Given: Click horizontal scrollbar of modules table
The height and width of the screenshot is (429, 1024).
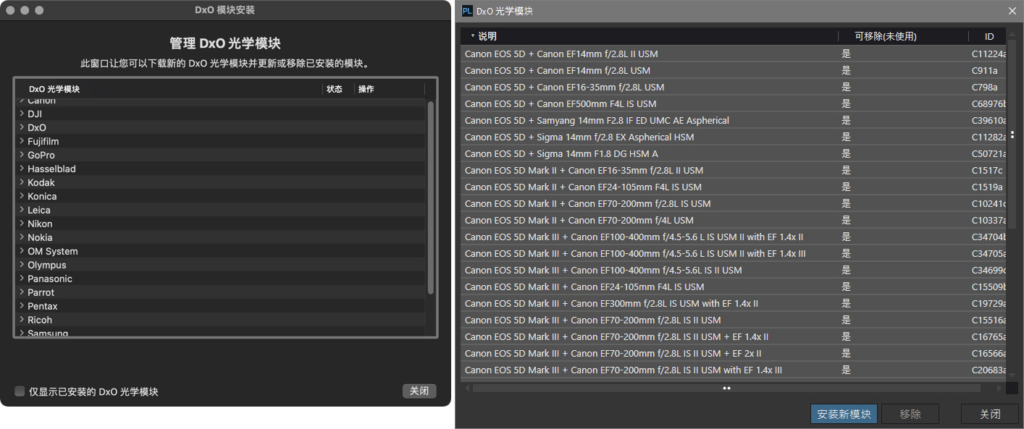Looking at the screenshot, I should pyautogui.click(x=726, y=388).
